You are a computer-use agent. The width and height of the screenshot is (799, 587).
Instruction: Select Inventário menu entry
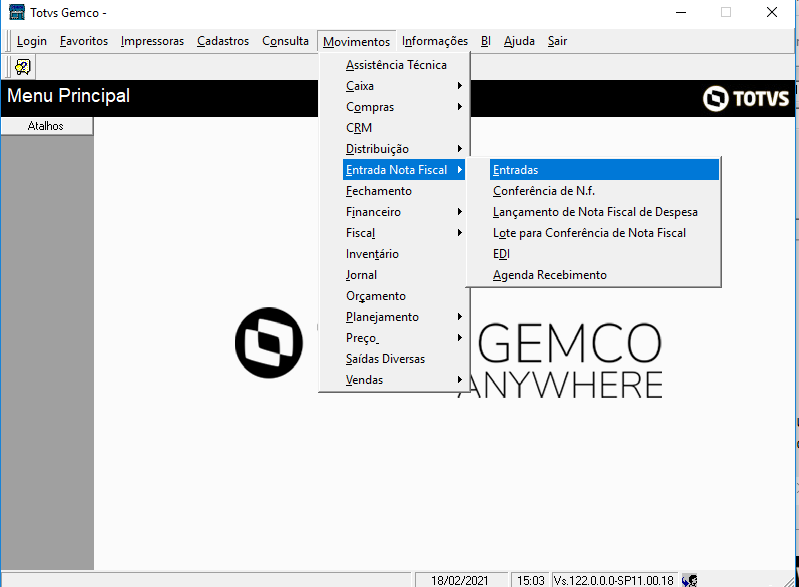404,254
